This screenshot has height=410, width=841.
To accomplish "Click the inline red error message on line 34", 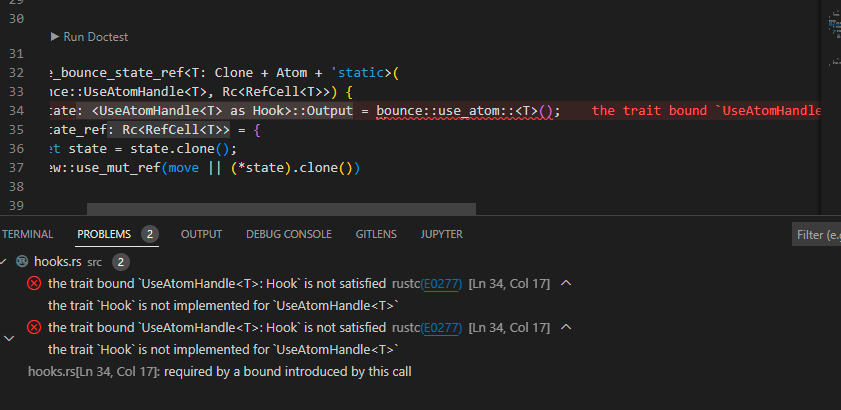I will [706, 111].
